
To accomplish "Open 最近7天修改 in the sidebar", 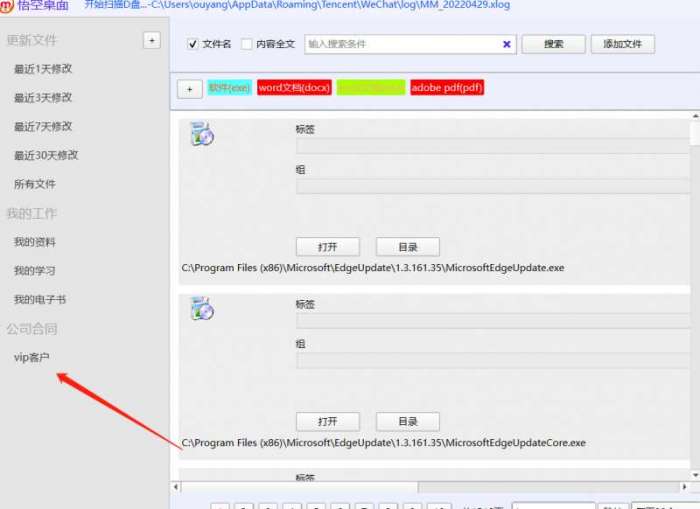I will (43, 126).
